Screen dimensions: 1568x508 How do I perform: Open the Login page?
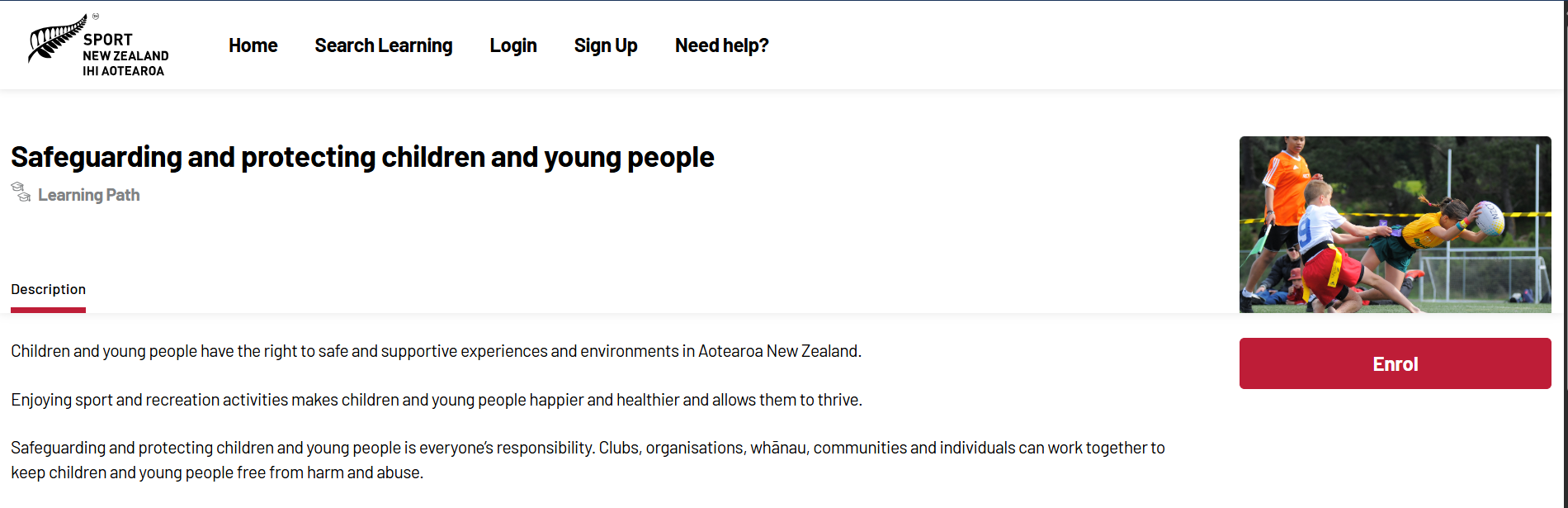point(512,45)
